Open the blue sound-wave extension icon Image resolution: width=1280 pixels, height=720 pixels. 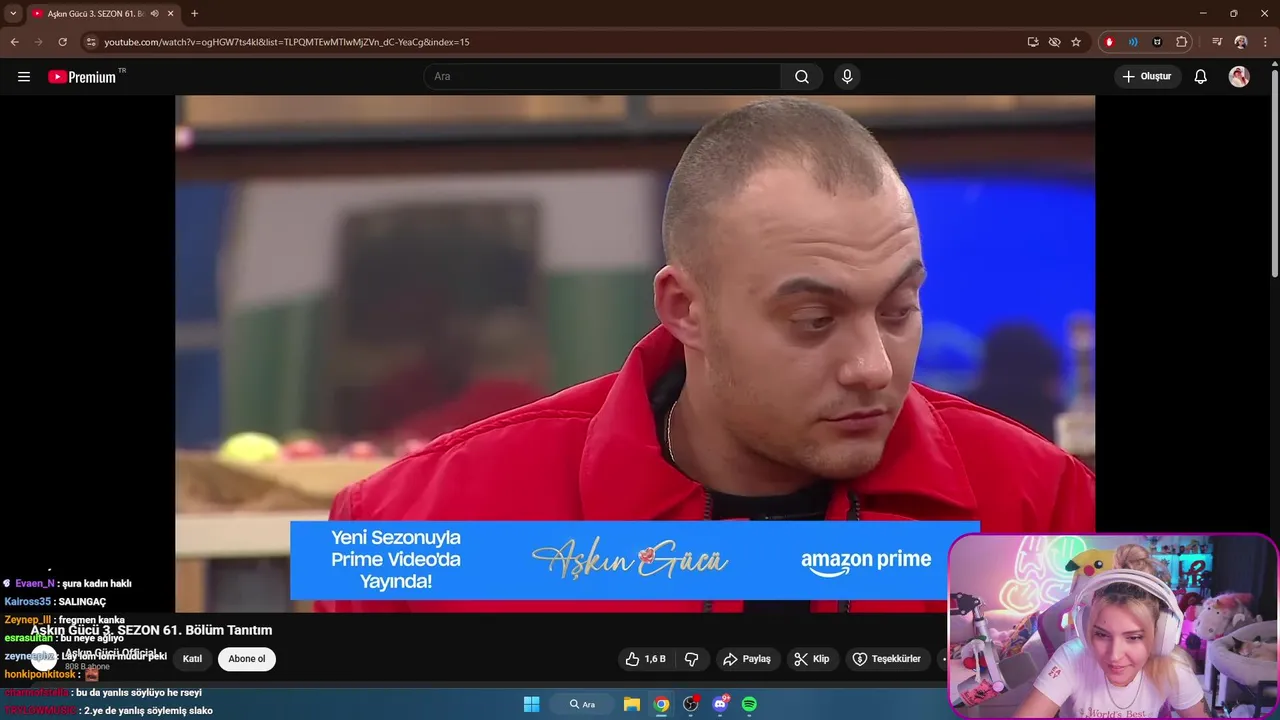[x=1133, y=42]
